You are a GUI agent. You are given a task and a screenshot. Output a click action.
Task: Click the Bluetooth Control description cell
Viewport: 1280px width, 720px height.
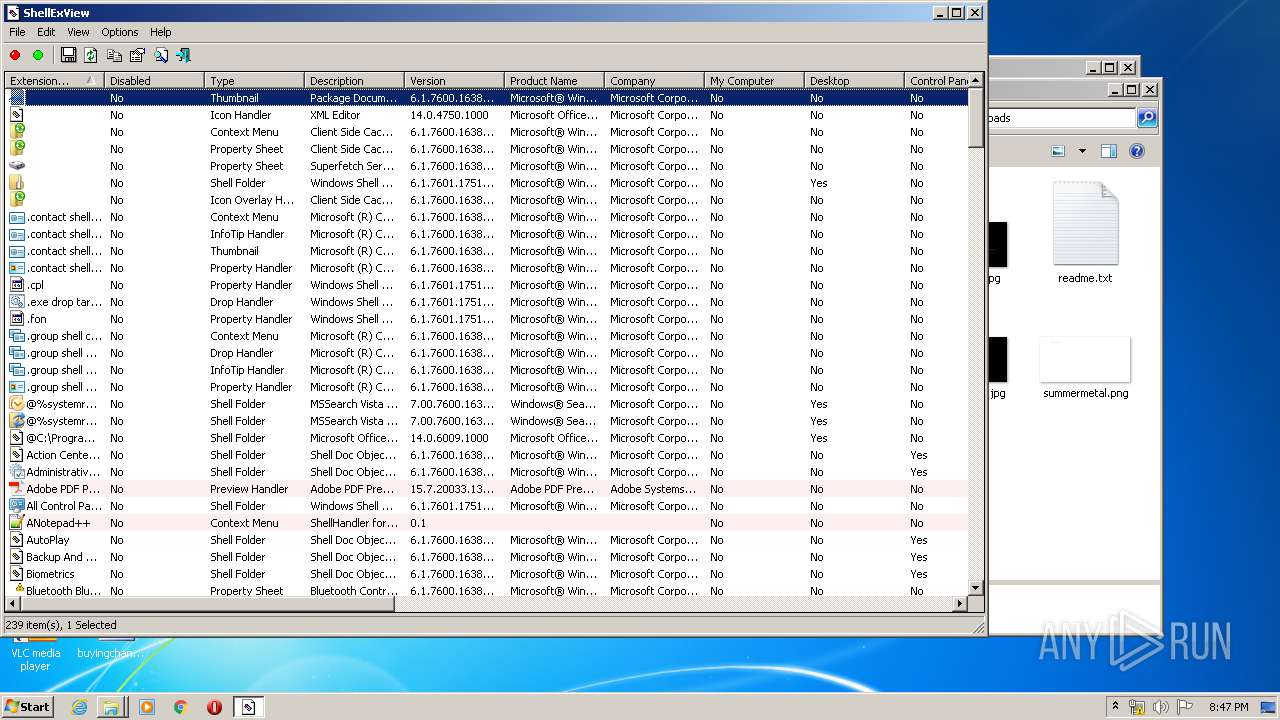352,591
